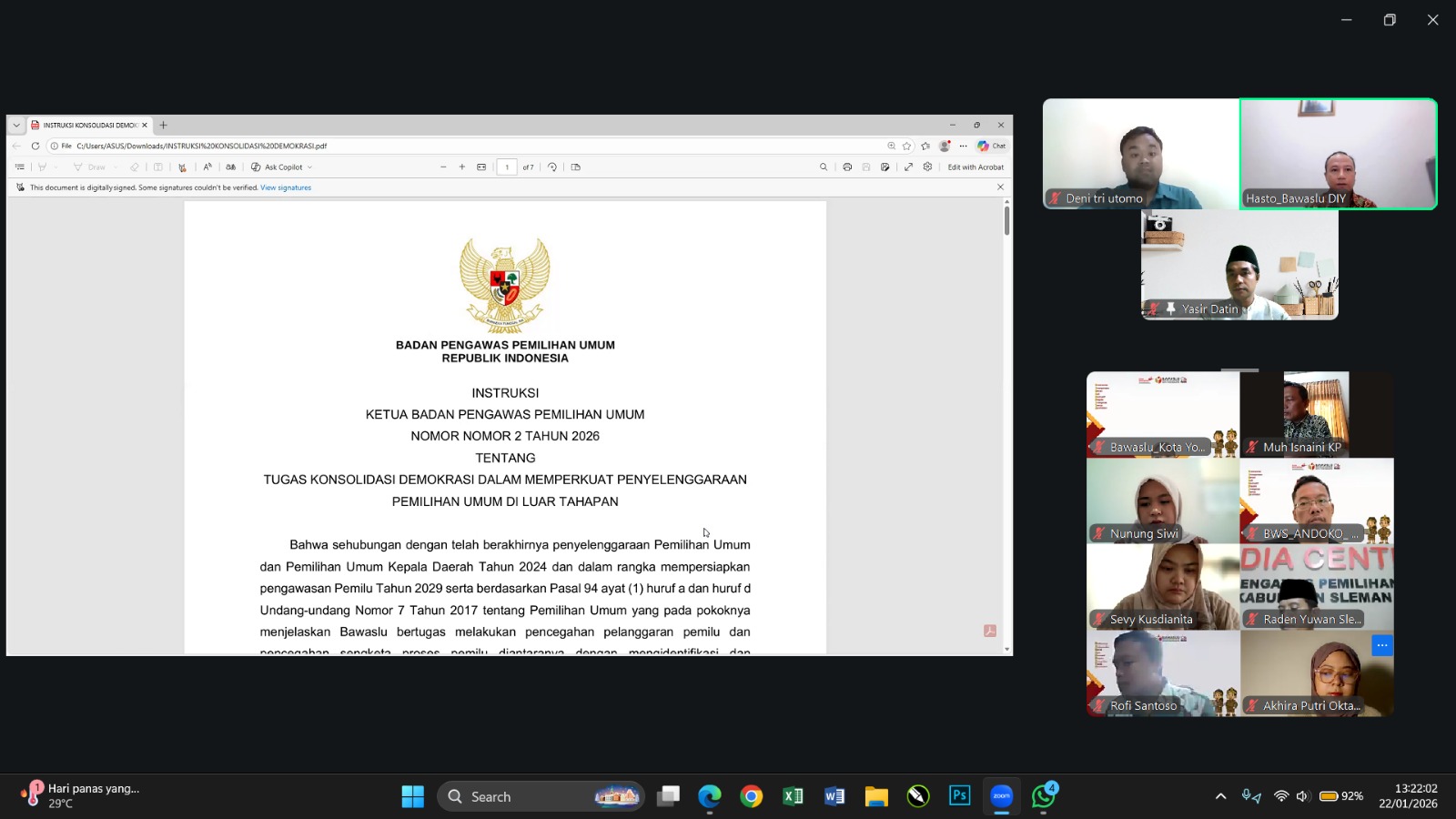Click the Save as icon in PDF toolbar

[x=885, y=167]
